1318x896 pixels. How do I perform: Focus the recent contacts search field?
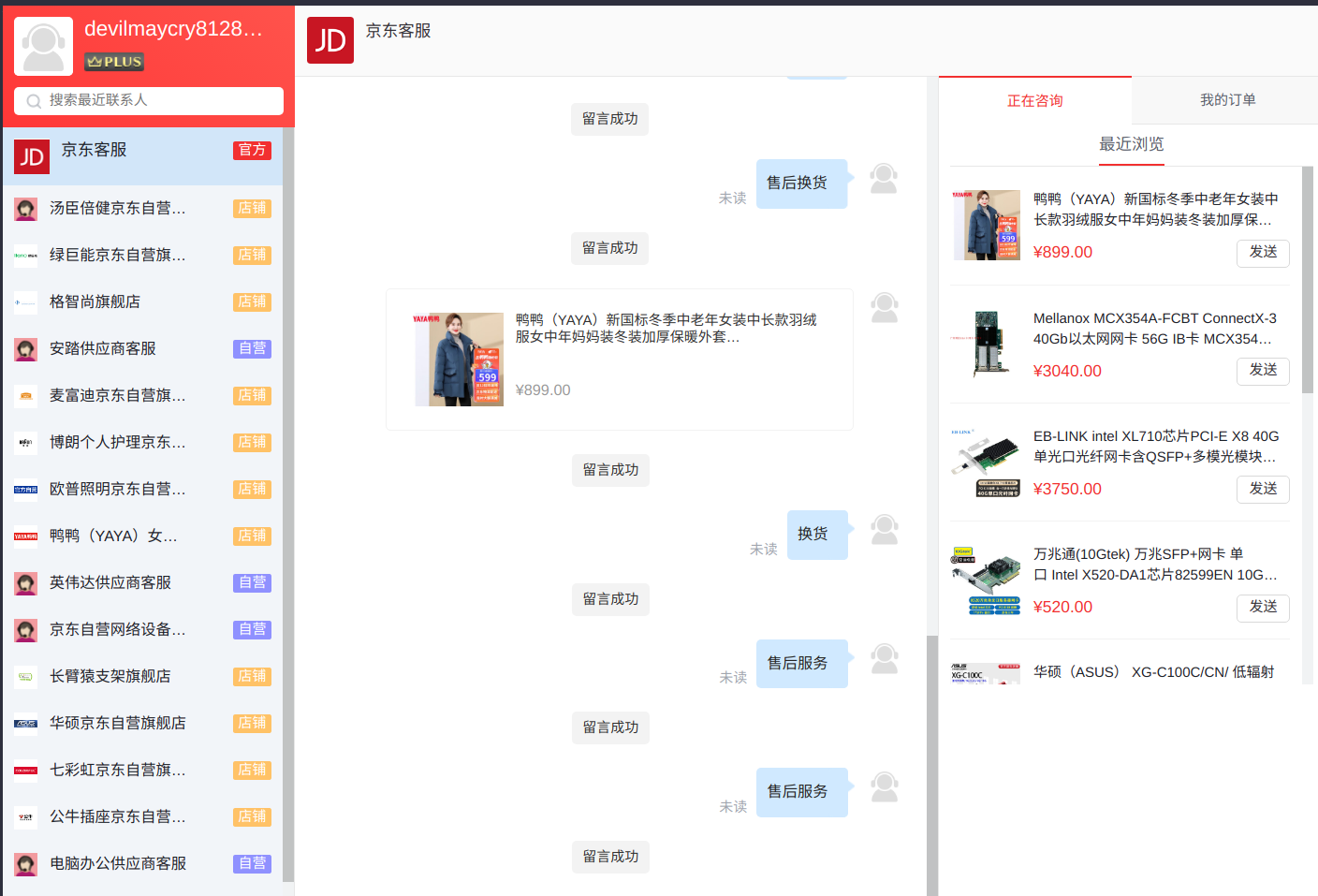149,101
